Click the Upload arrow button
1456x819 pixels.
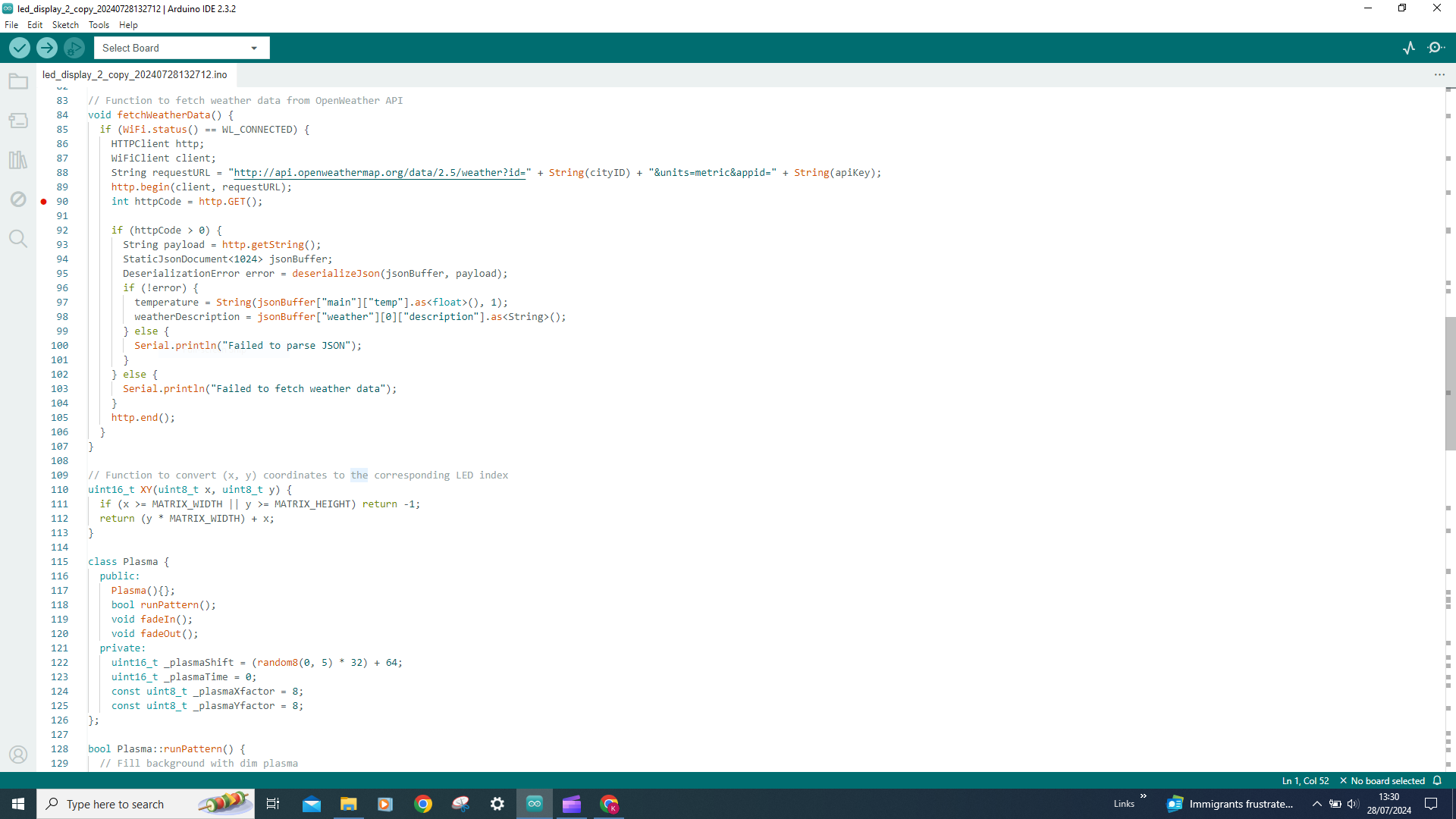tap(47, 48)
